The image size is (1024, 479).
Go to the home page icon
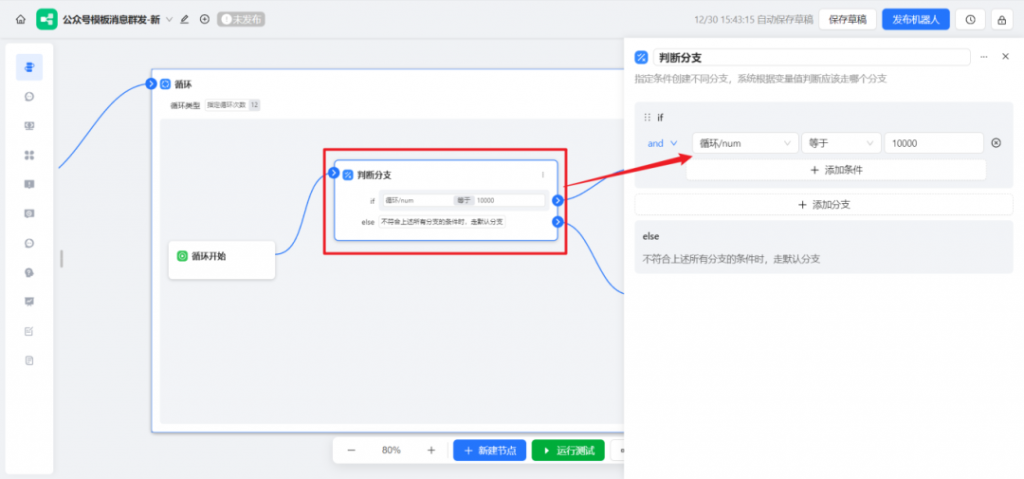(20, 20)
